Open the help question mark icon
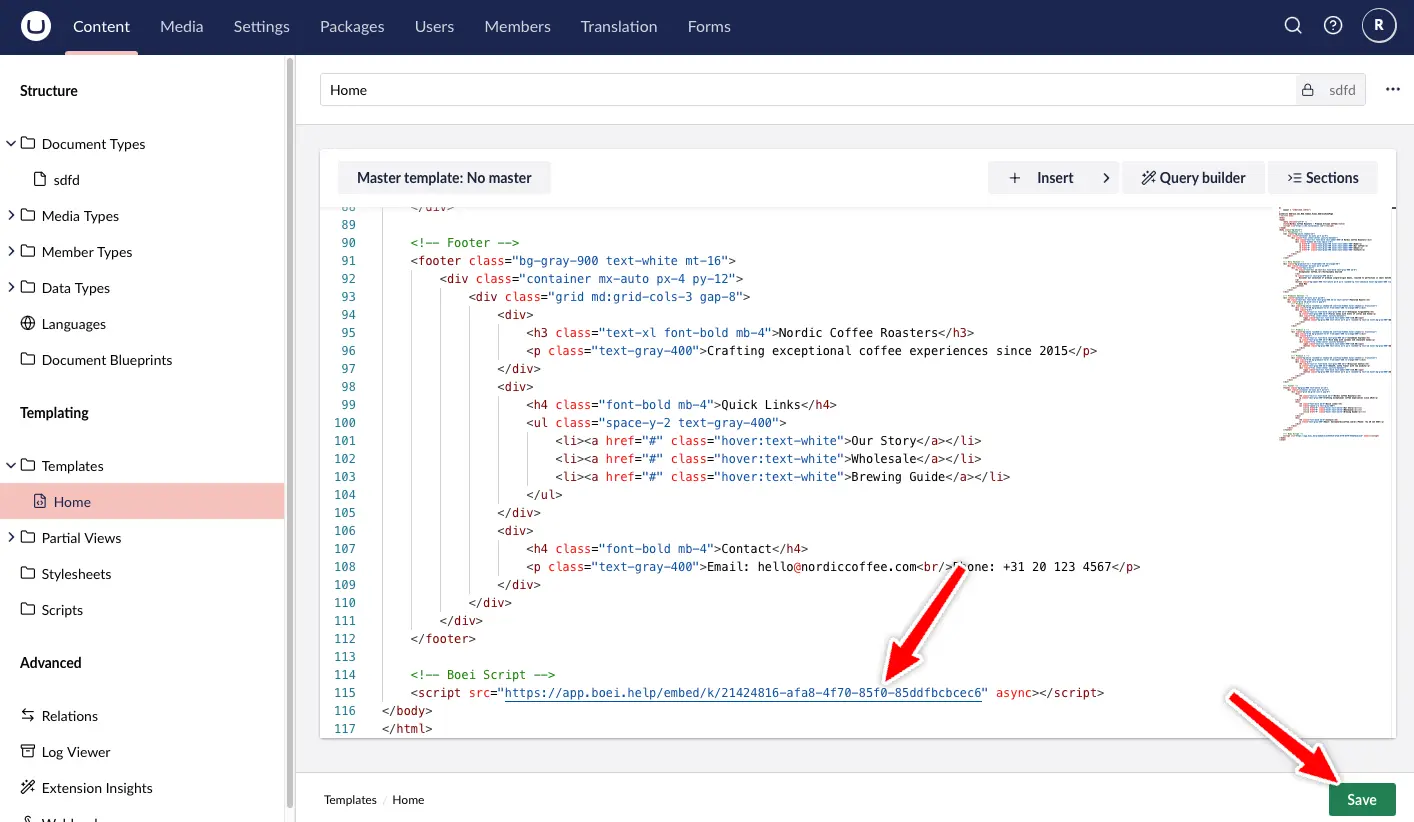 pyautogui.click(x=1332, y=27)
